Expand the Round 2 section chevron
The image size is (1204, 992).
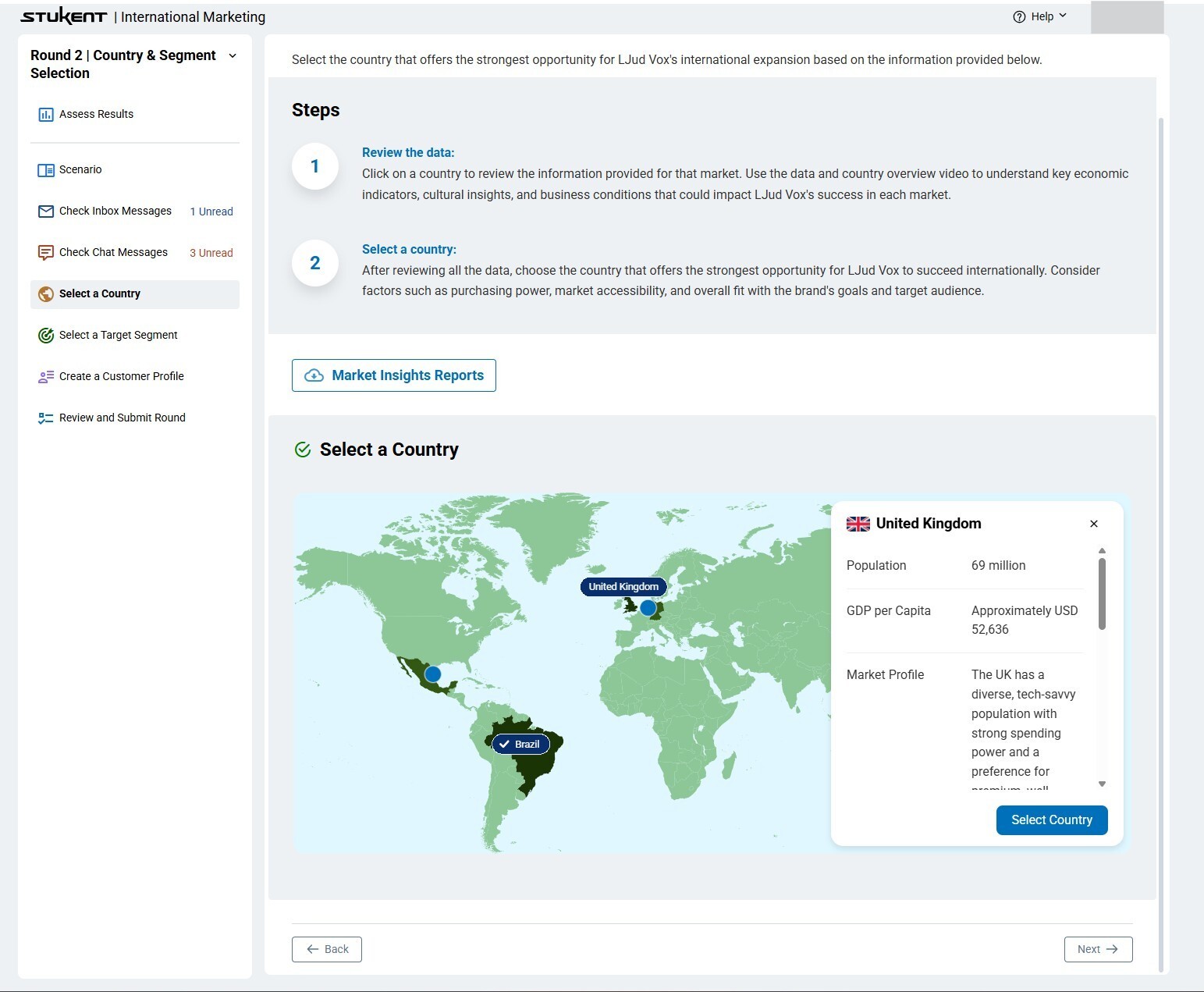tap(233, 55)
